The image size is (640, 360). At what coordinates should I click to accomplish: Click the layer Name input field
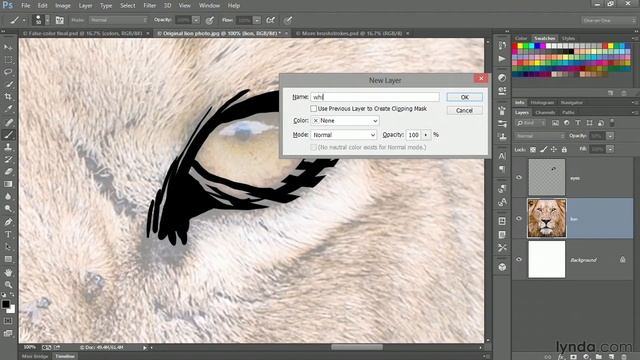pos(375,97)
